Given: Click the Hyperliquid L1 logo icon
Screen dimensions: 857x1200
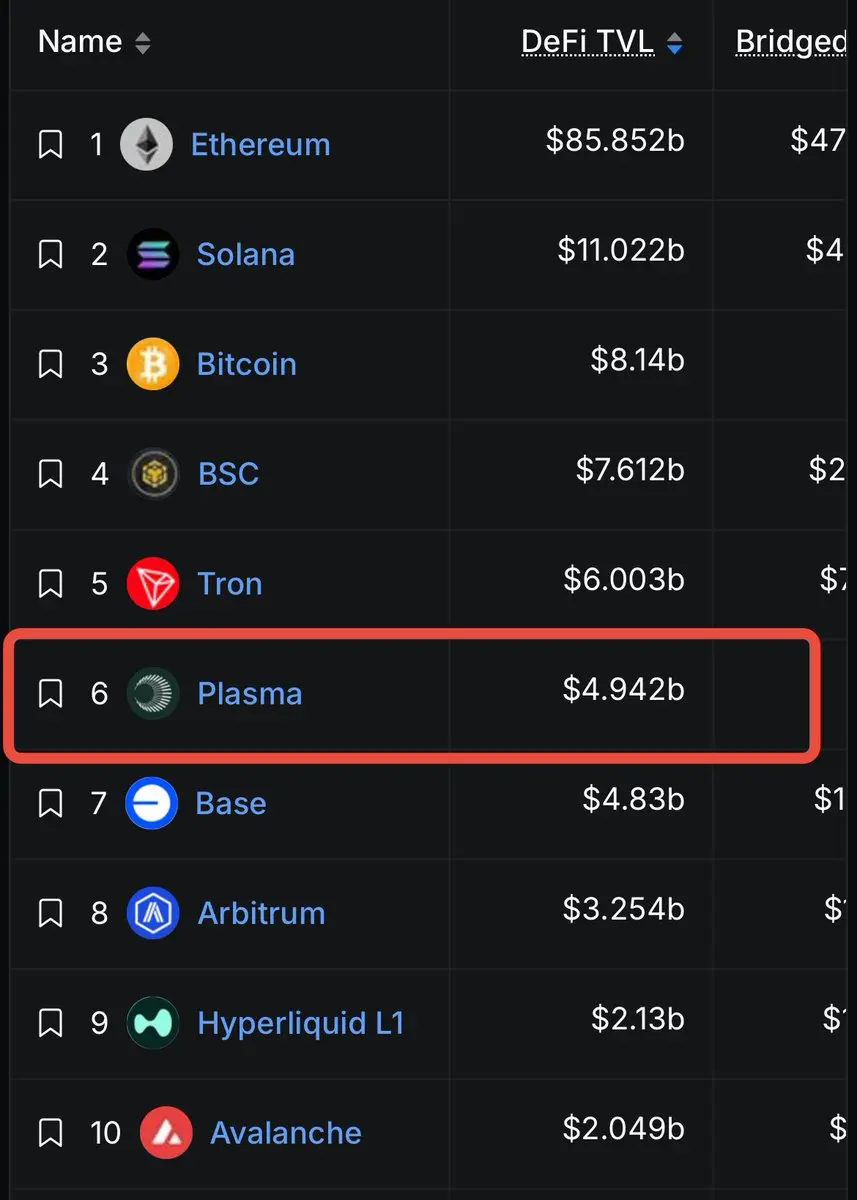Looking at the screenshot, I should [x=153, y=1023].
